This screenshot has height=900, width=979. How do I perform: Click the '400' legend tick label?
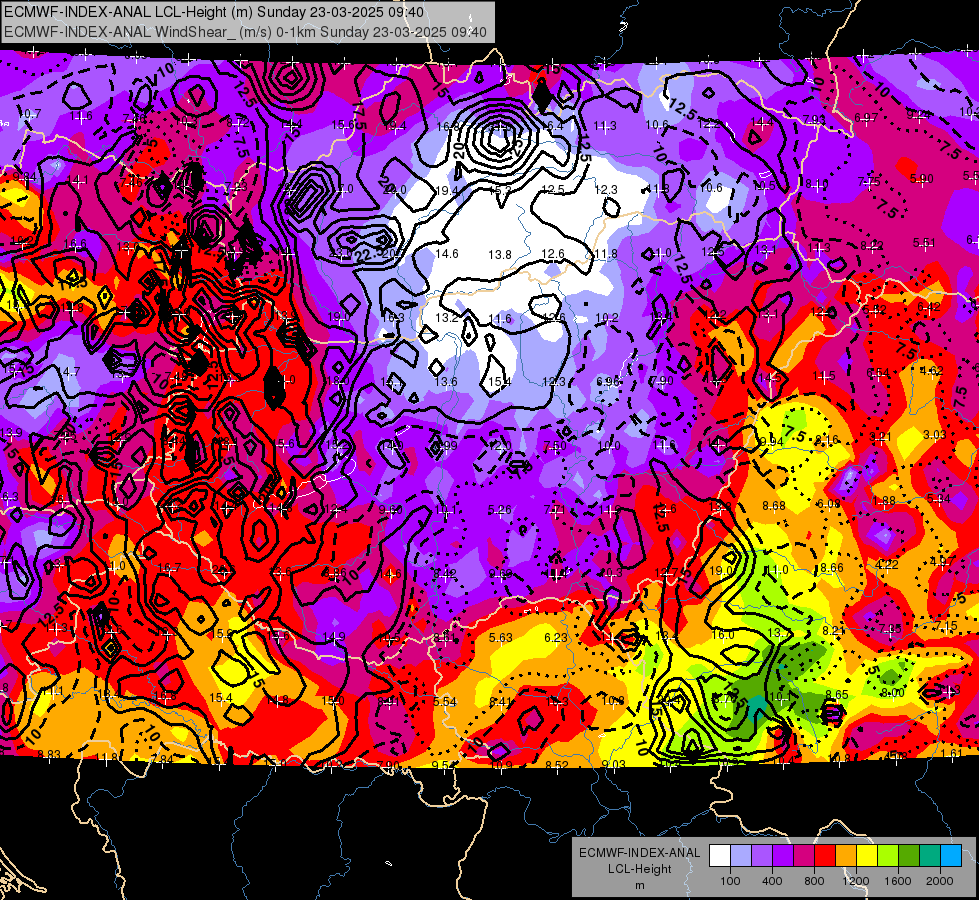point(772,881)
